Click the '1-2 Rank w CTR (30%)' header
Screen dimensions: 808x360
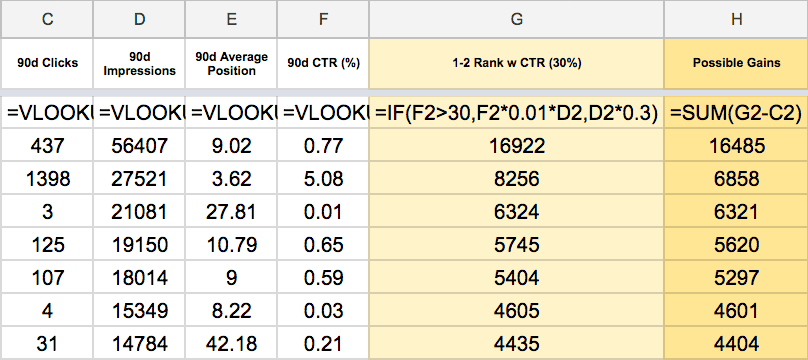pos(516,63)
